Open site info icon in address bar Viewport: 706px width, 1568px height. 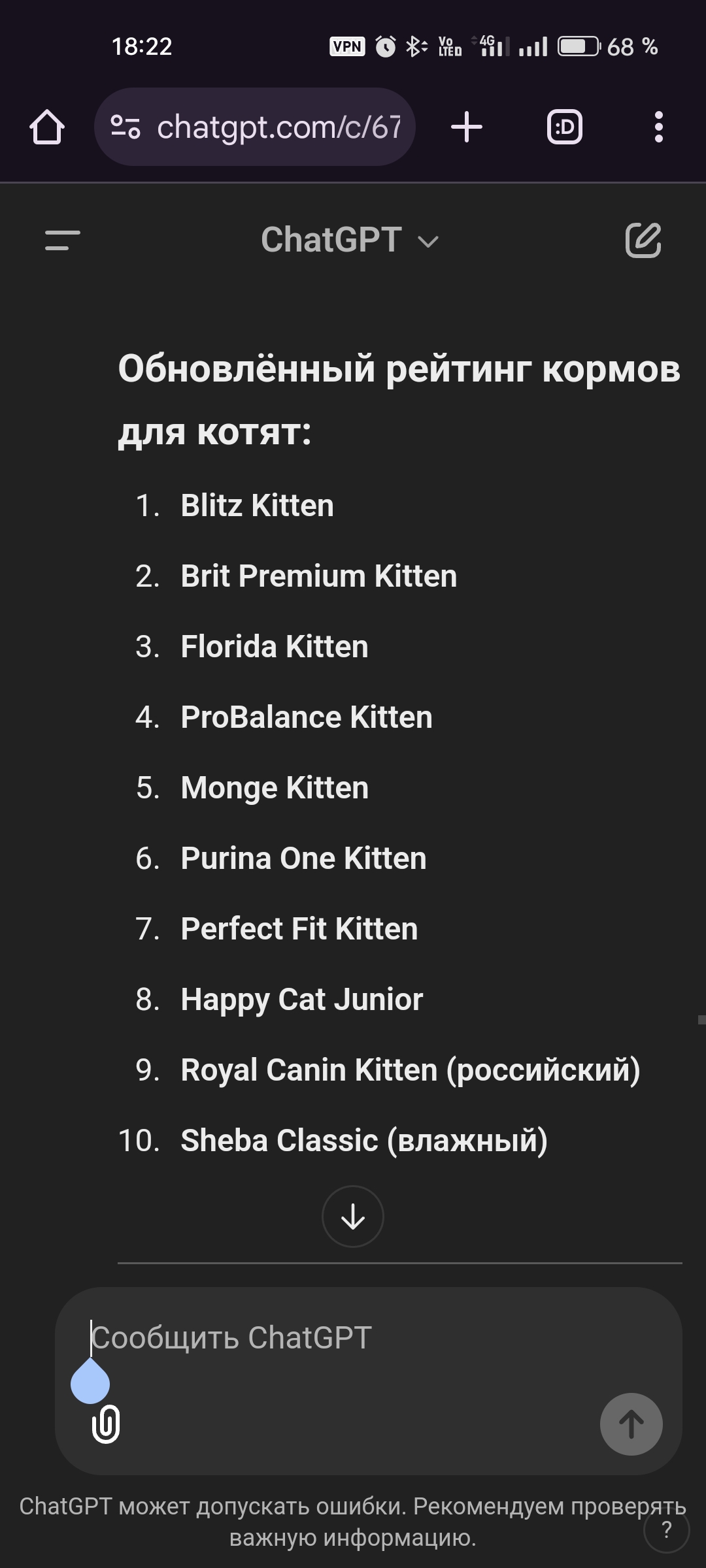(125, 127)
